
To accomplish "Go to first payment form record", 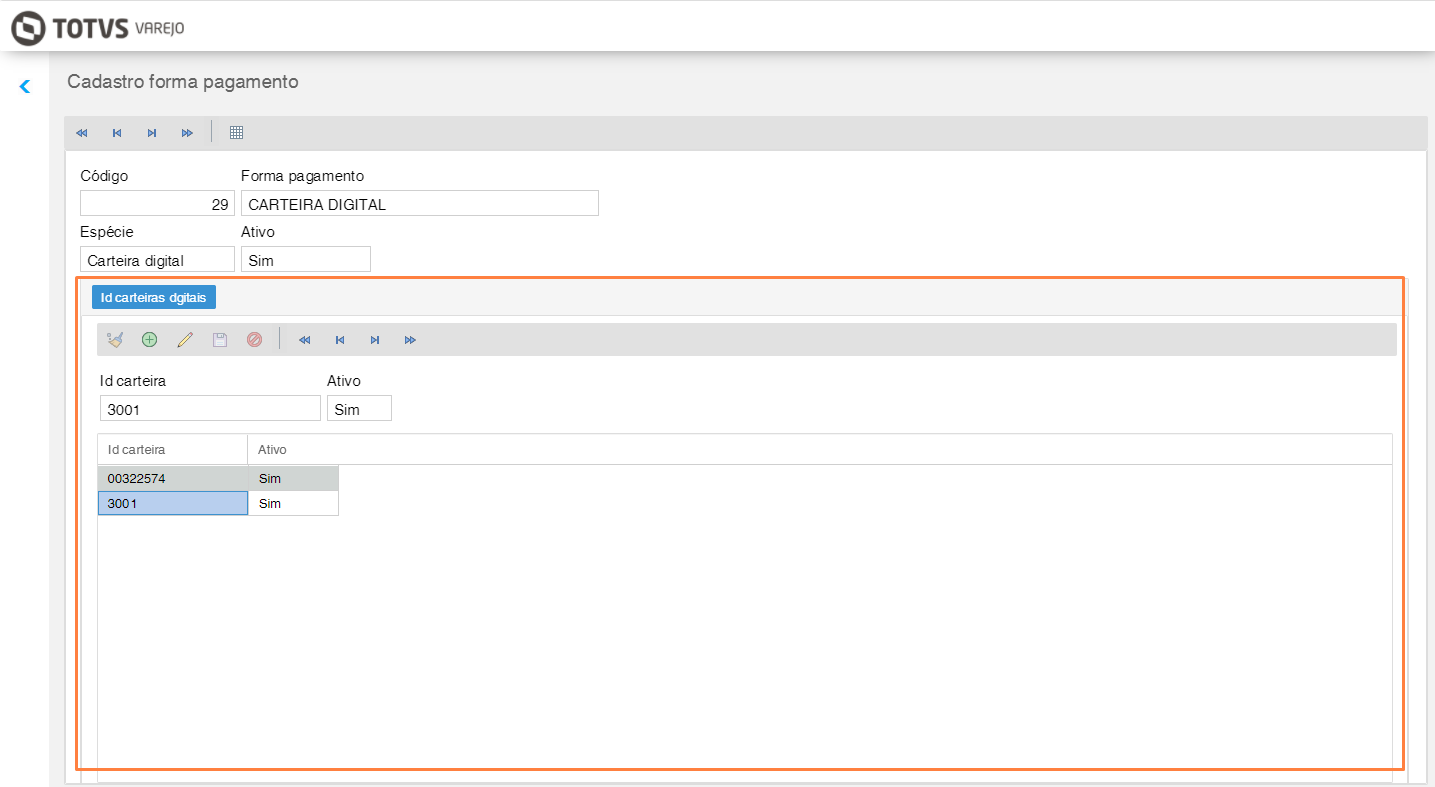I will pyautogui.click(x=82, y=133).
